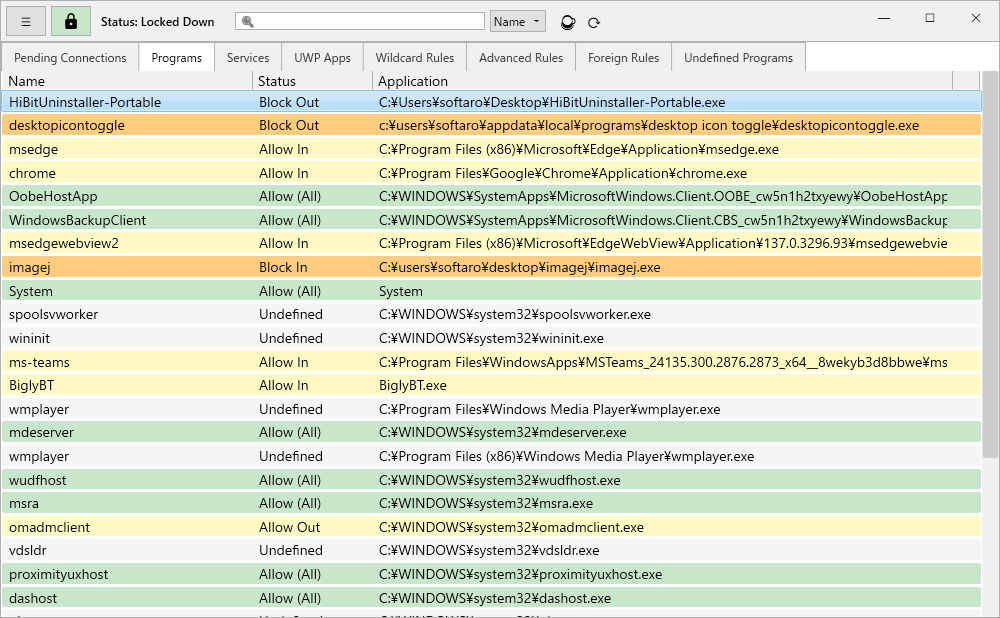Minimize the firewall control window

(884, 18)
